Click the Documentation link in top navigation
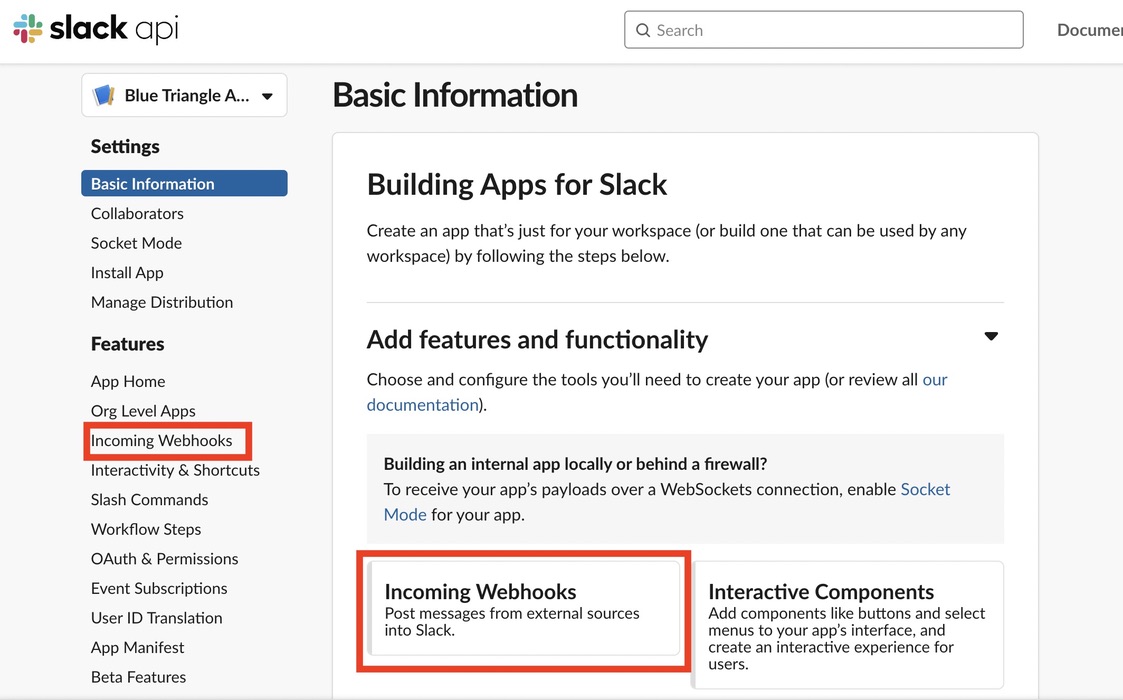Viewport: 1123px width, 700px height. [1090, 30]
